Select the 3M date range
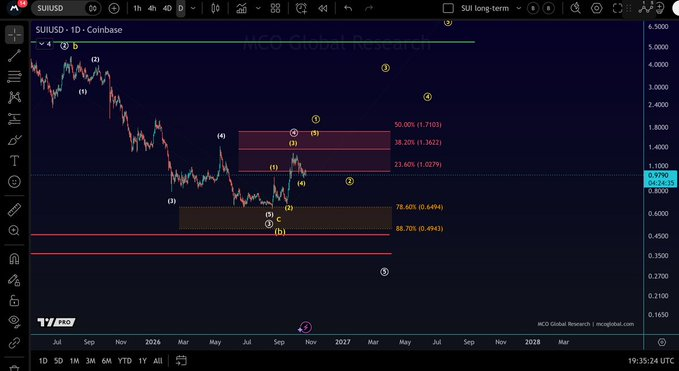This screenshot has width=679, height=371. (x=91, y=361)
